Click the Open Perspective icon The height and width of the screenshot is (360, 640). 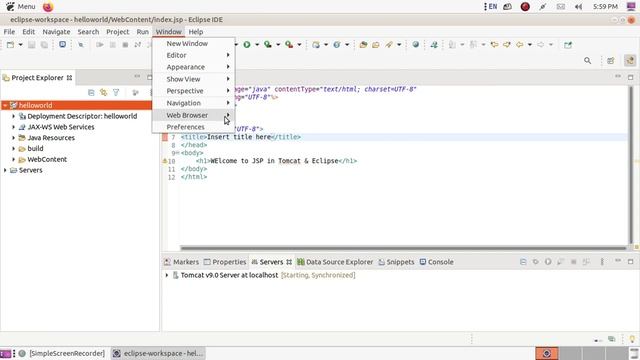coord(611,60)
